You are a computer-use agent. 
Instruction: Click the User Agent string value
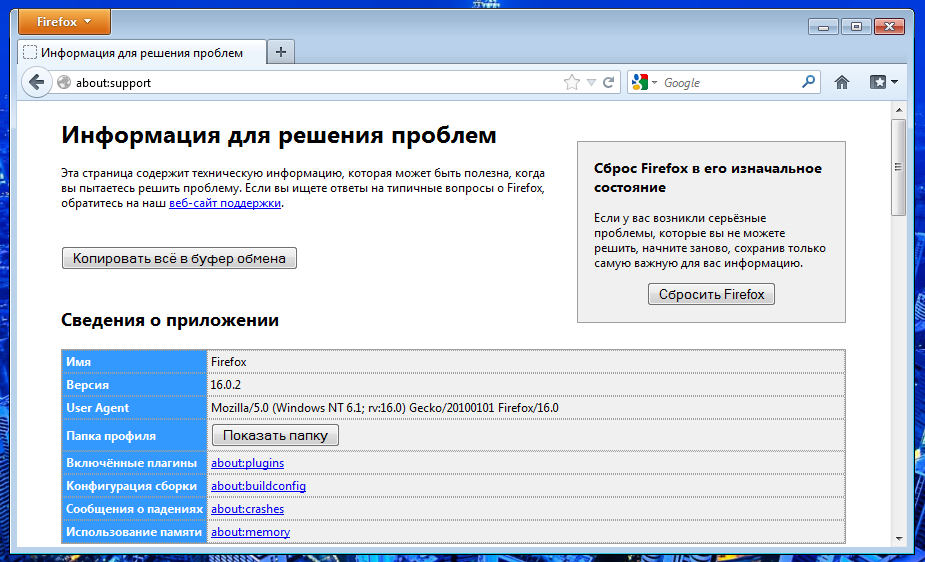coord(385,407)
